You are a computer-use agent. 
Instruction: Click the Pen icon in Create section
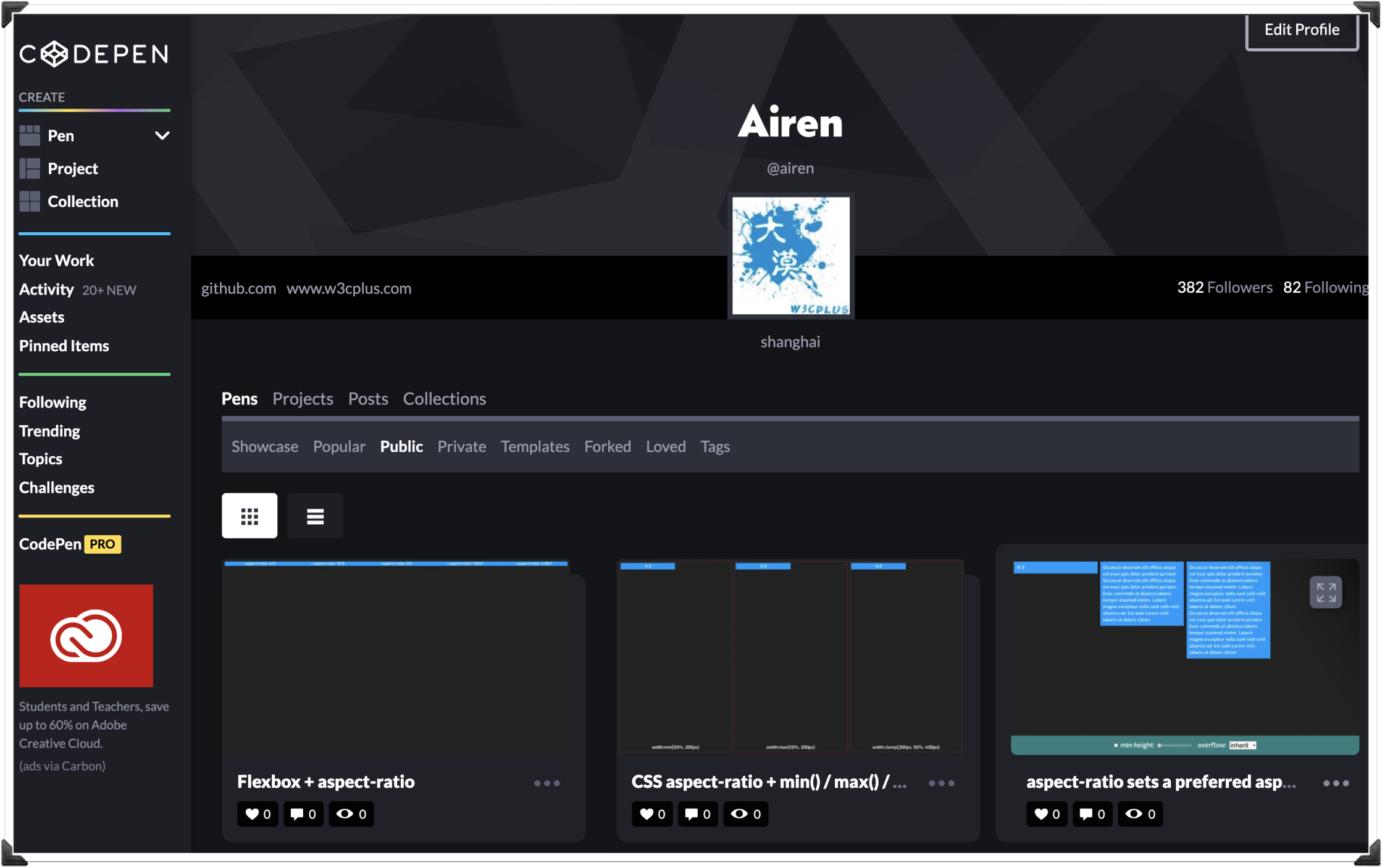[x=30, y=136]
